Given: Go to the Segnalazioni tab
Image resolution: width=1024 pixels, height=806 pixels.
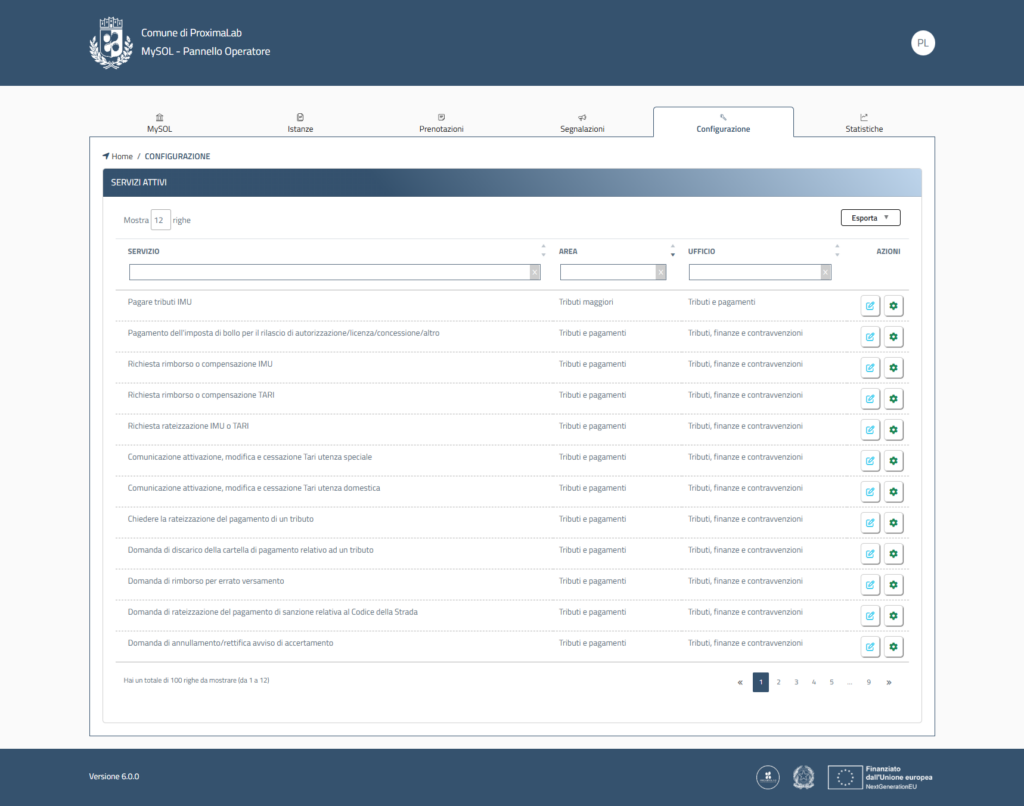Looking at the screenshot, I should [x=582, y=123].
